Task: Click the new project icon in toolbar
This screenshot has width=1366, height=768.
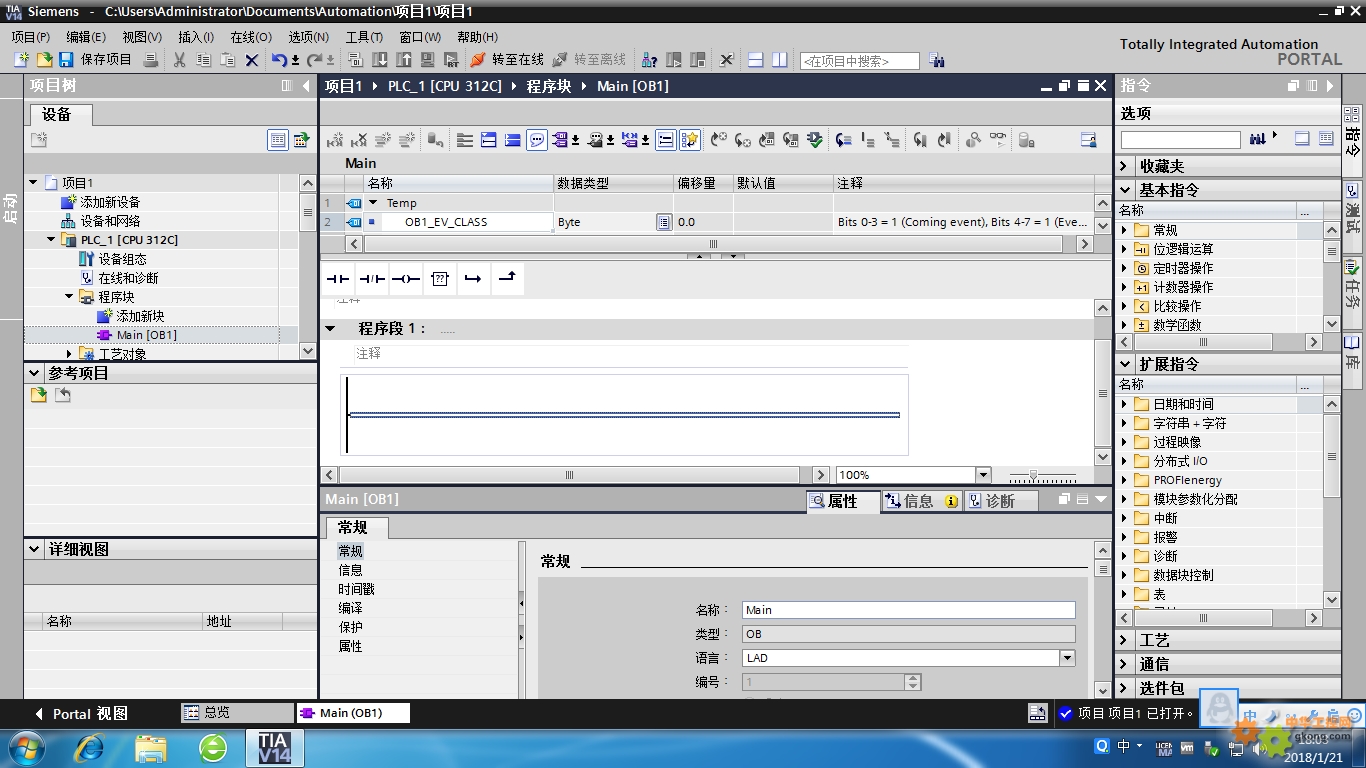Action: [21, 60]
